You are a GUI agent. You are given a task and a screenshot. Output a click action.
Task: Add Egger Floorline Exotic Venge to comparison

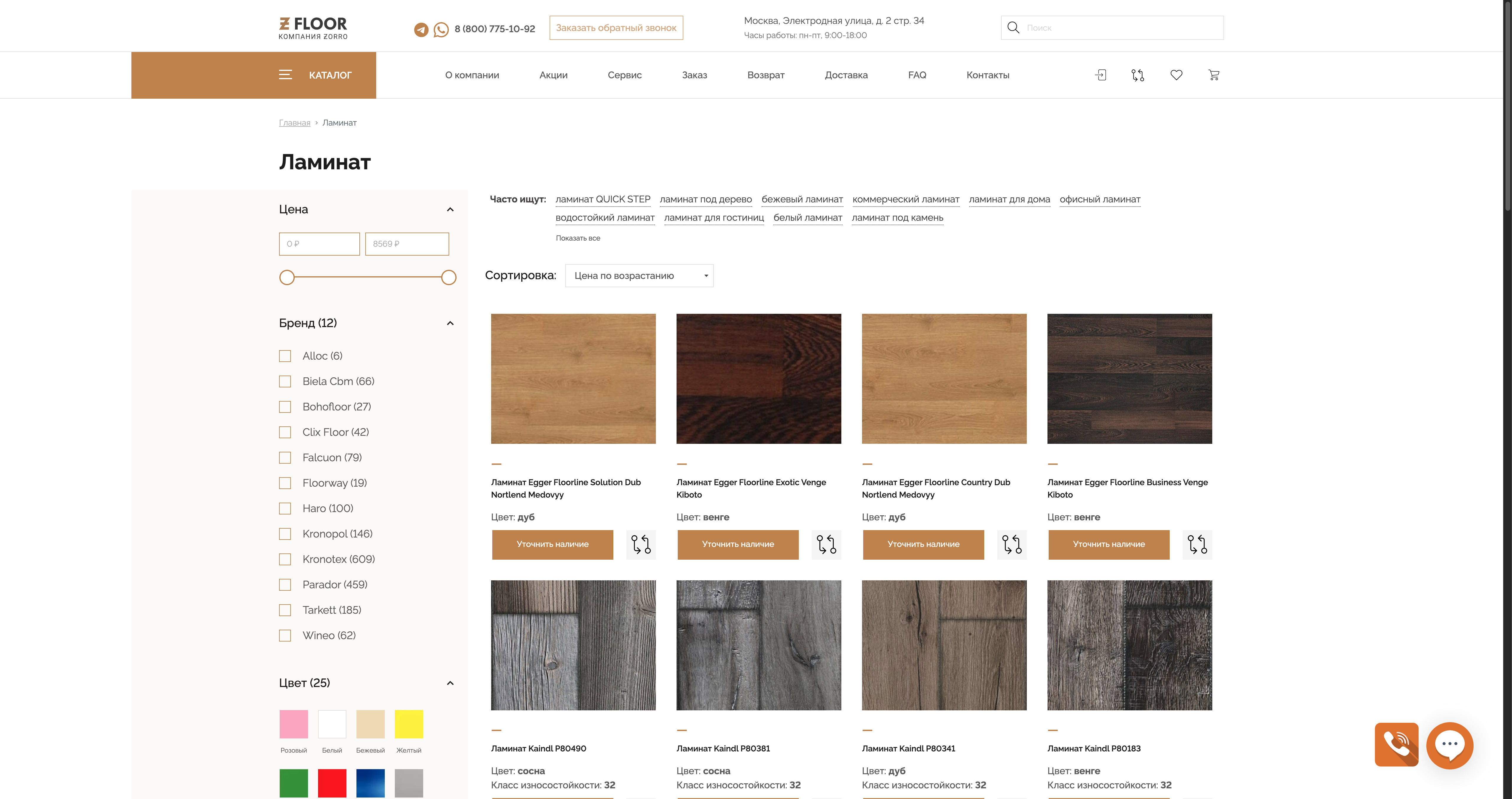[827, 545]
